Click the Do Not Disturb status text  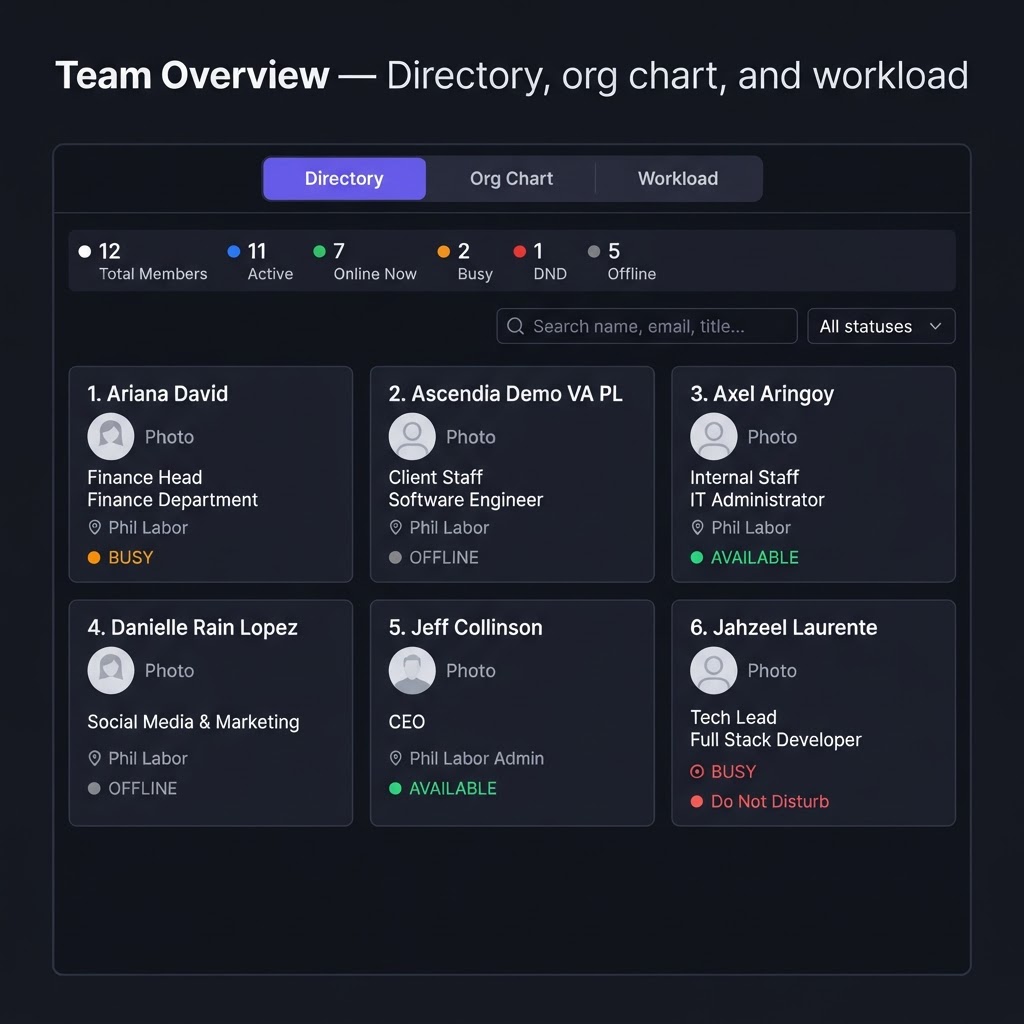tap(770, 801)
